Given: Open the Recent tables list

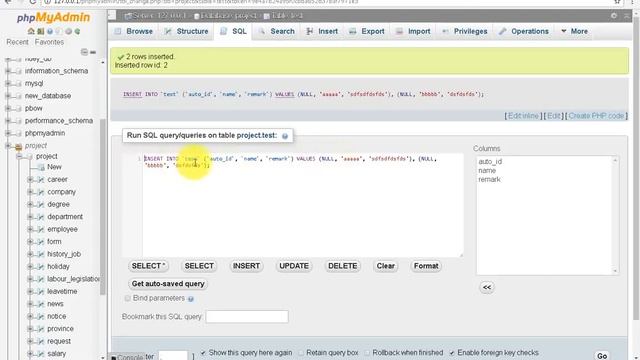Looking at the screenshot, I should click(17, 42).
